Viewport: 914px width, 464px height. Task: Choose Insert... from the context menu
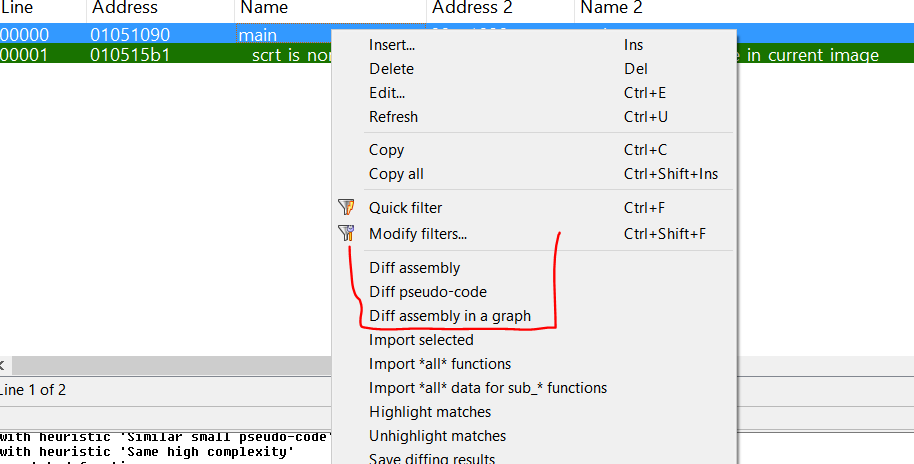(392, 45)
